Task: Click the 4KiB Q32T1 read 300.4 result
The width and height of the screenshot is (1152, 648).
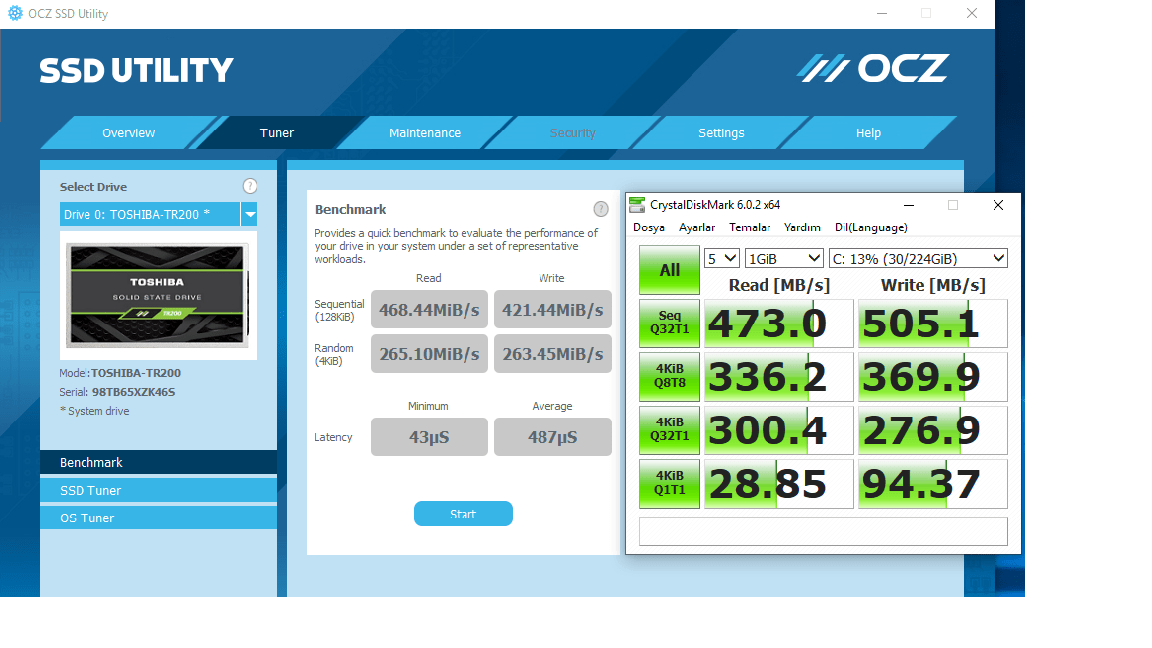Action: [x=778, y=431]
